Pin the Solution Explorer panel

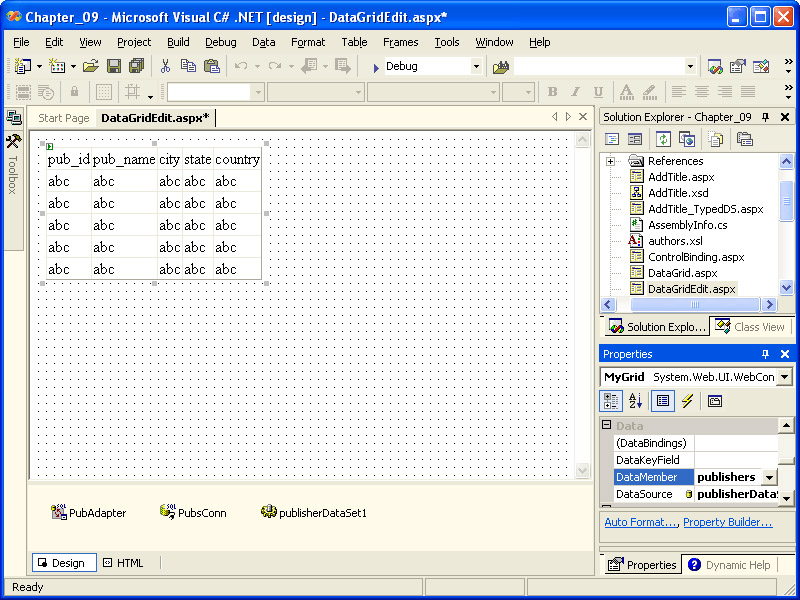[x=766, y=117]
